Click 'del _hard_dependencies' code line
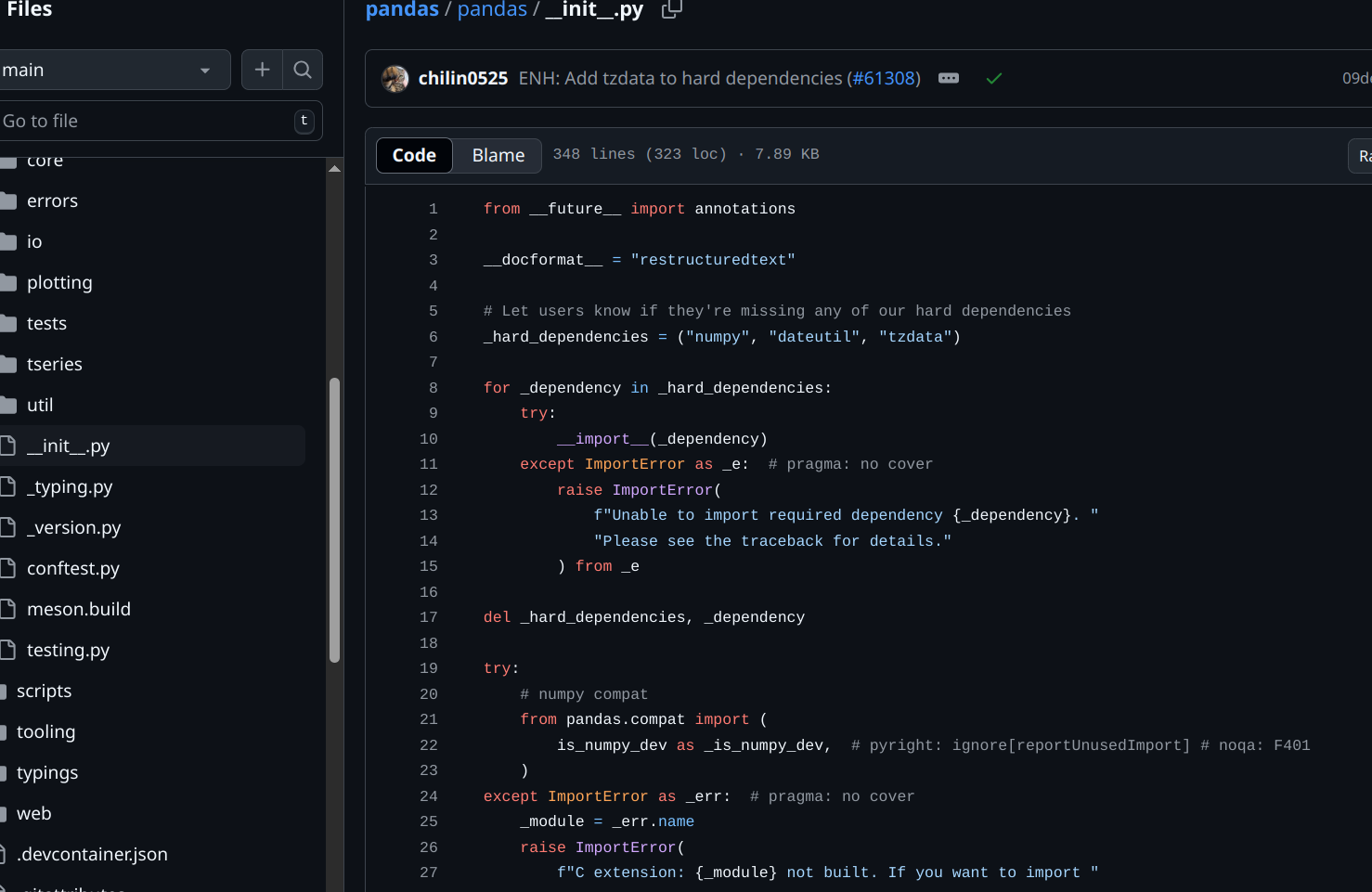The image size is (1372, 892). (x=644, y=617)
